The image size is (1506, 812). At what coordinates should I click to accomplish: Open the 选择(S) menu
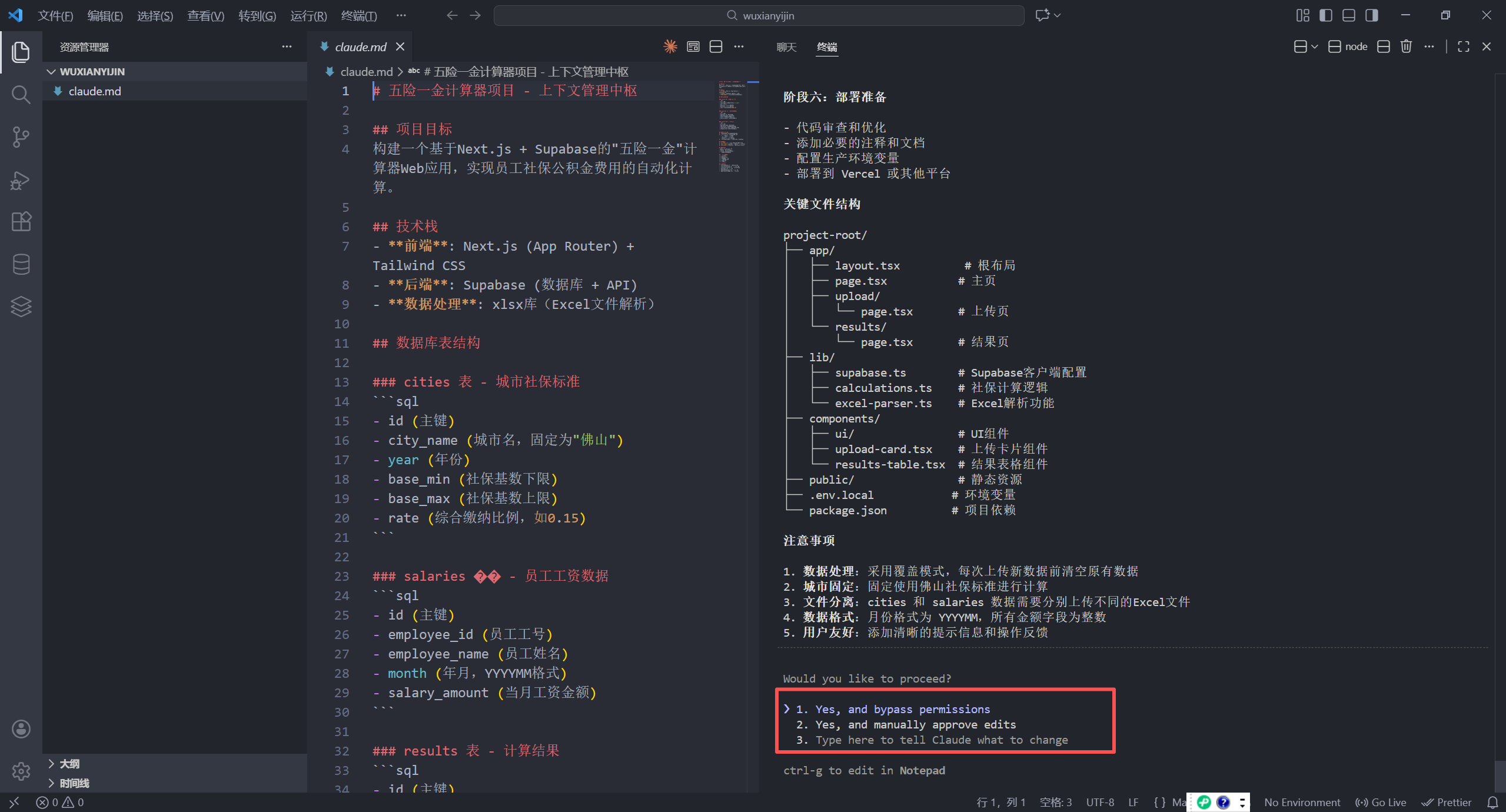tap(155, 15)
